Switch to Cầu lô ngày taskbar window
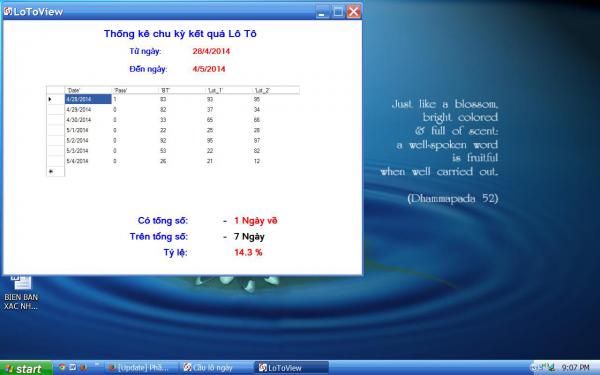 click(x=217, y=368)
